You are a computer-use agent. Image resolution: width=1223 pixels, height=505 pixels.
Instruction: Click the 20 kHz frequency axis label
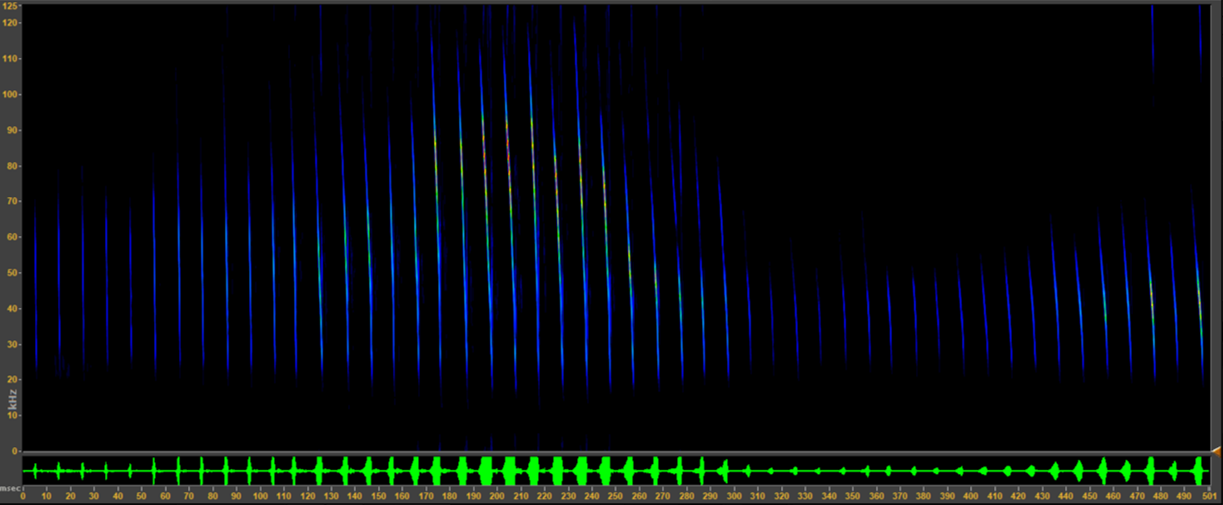click(x=12, y=380)
